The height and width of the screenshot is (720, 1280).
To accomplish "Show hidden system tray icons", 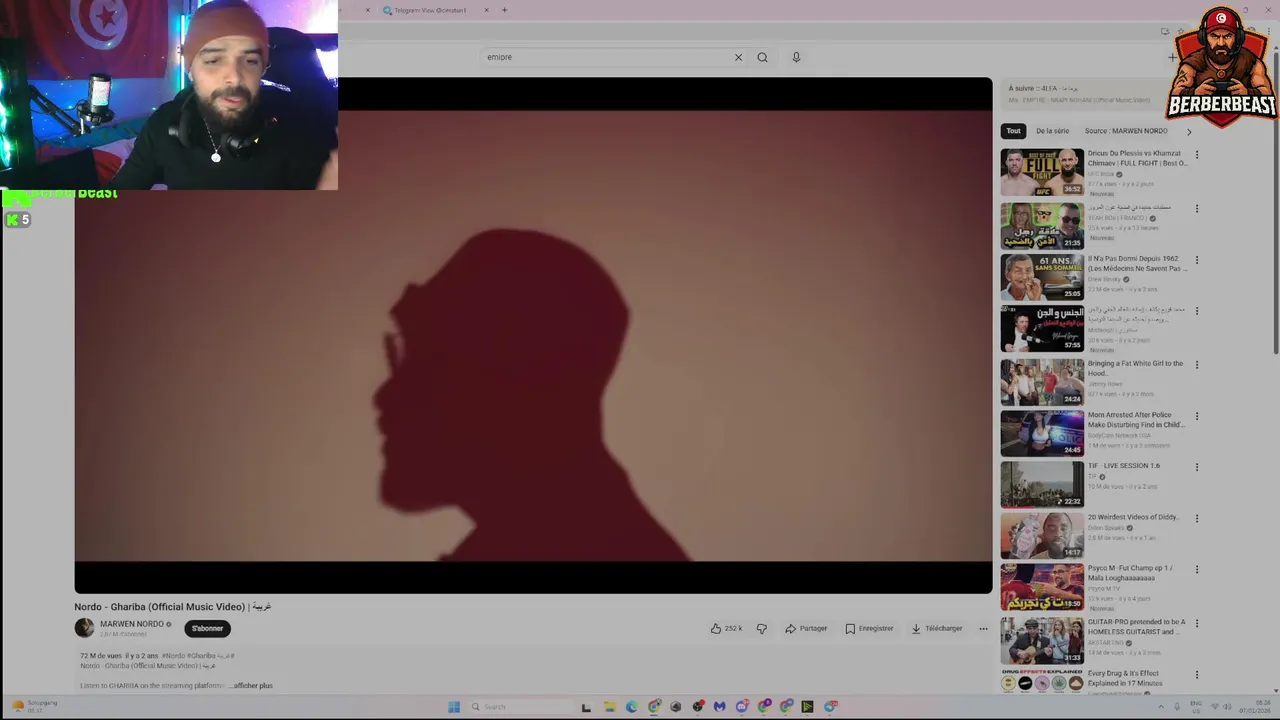I will tap(1162, 707).
